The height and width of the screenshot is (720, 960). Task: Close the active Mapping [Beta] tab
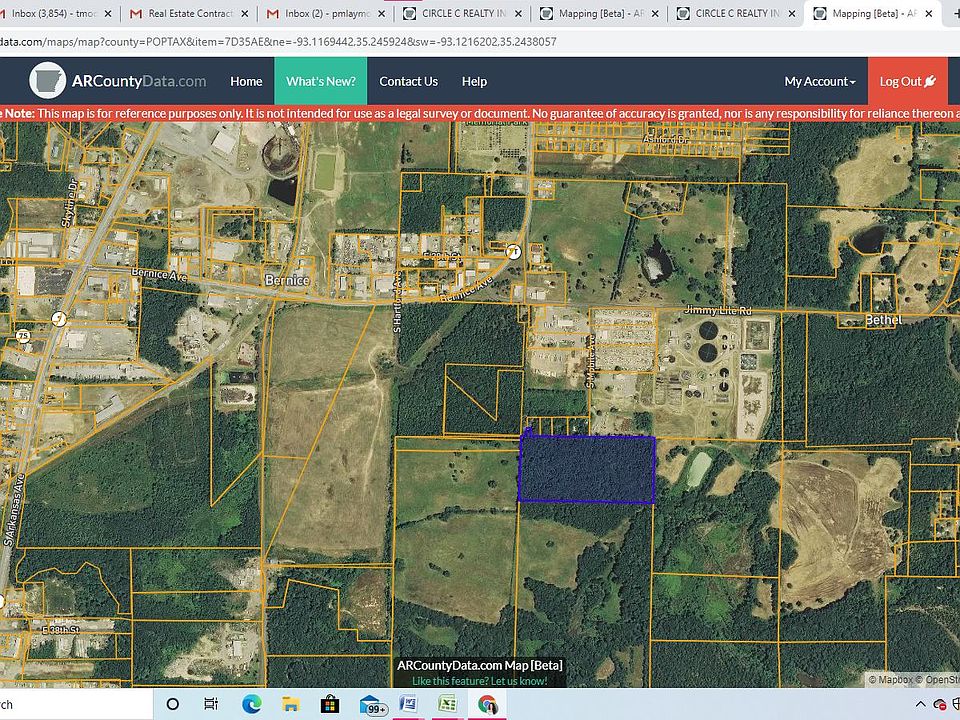coord(929,13)
